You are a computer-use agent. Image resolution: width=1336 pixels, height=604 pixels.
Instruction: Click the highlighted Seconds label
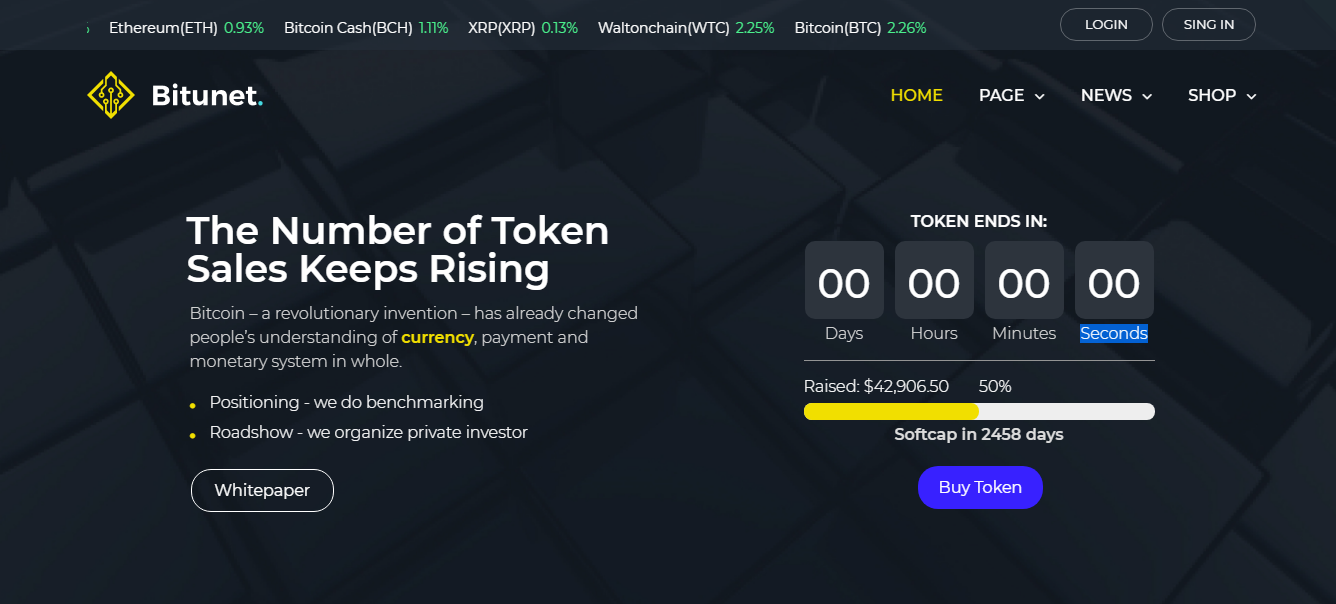pos(1114,333)
